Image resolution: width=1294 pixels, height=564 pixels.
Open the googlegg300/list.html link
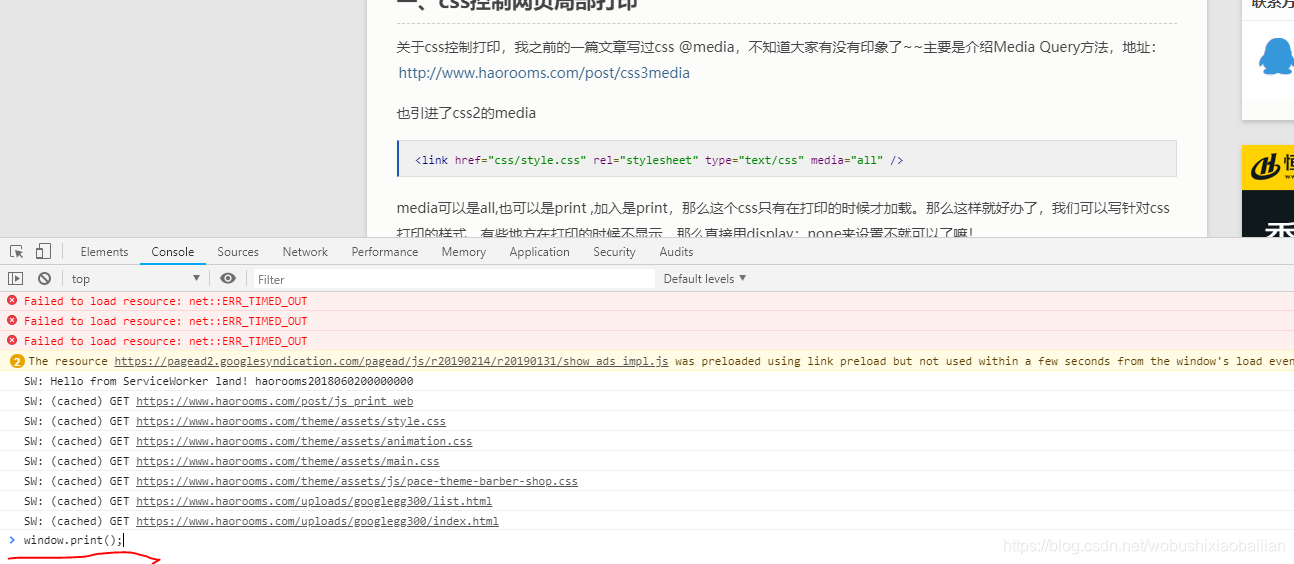pyautogui.click(x=314, y=501)
